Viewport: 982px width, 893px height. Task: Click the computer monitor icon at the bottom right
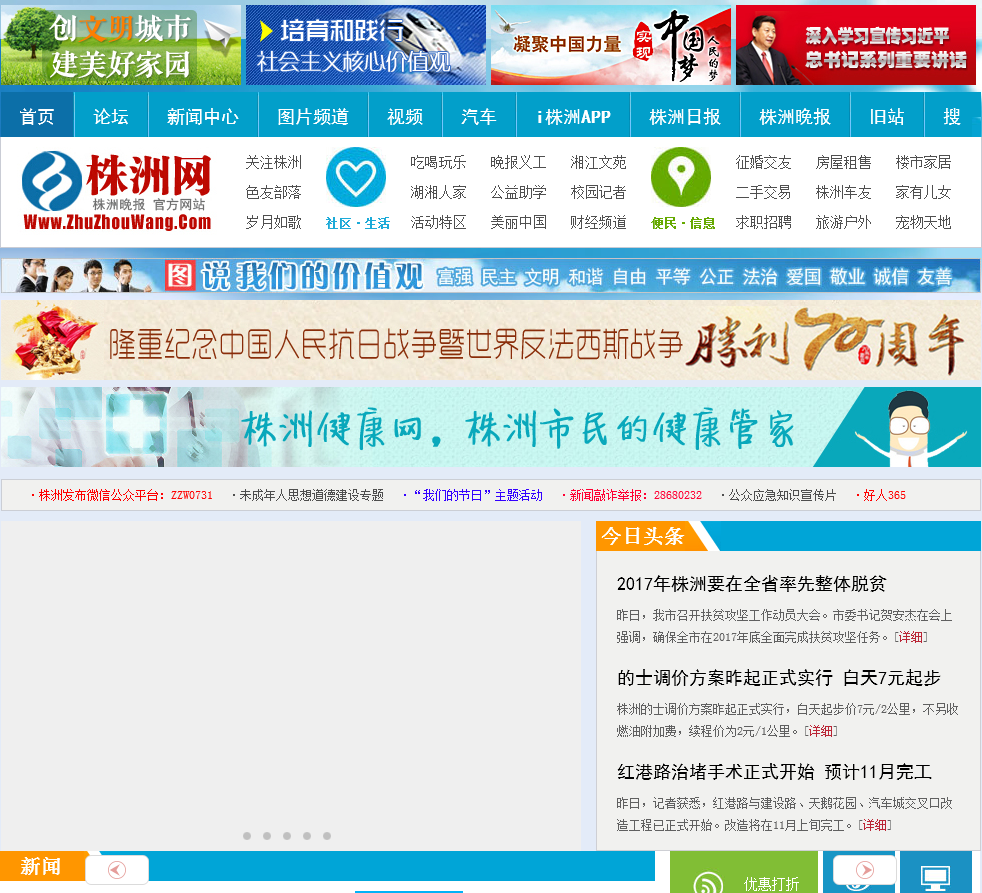tap(935, 877)
